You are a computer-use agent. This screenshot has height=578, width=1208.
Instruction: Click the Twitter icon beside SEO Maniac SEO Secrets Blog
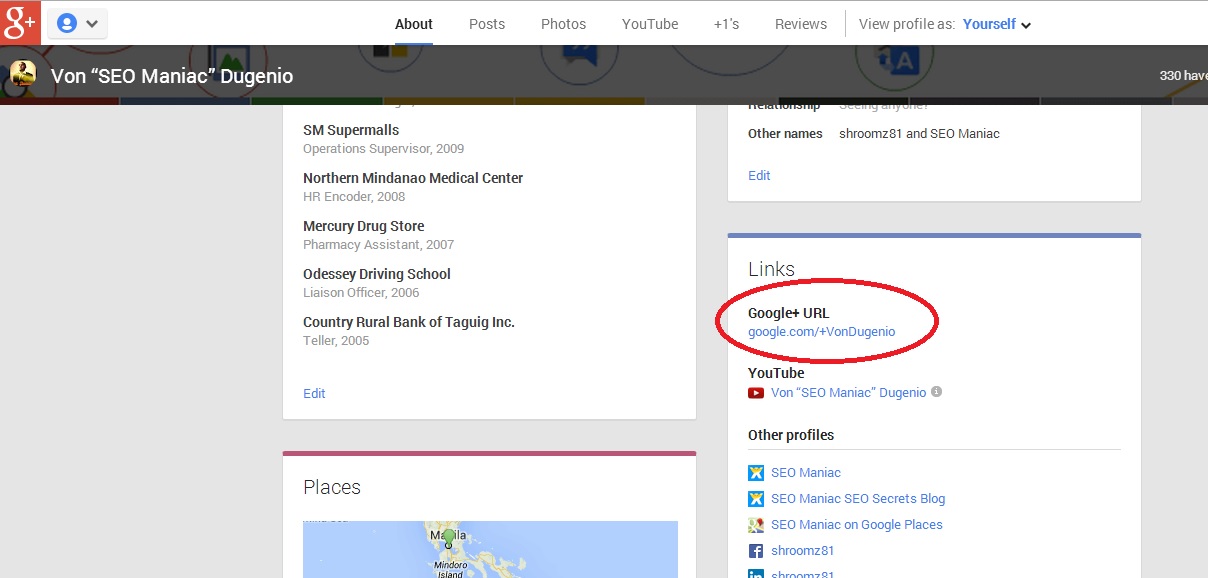point(756,498)
